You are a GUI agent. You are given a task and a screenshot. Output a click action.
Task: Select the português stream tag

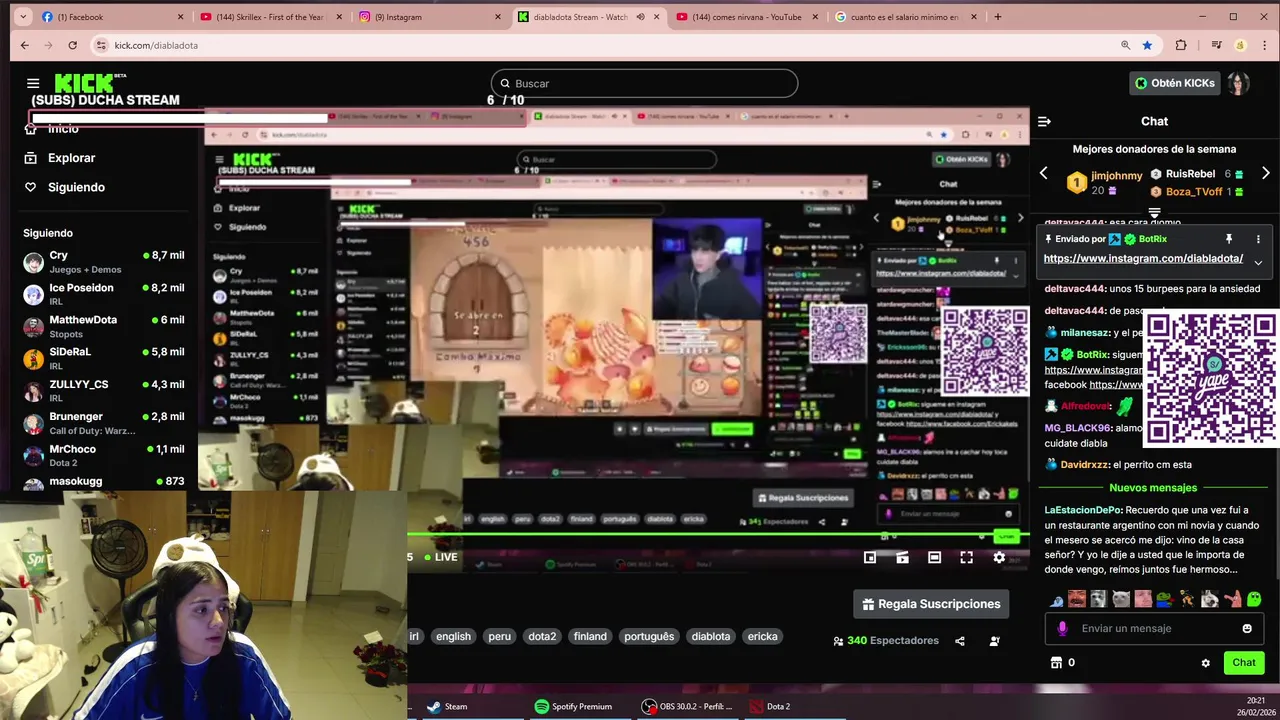(649, 636)
